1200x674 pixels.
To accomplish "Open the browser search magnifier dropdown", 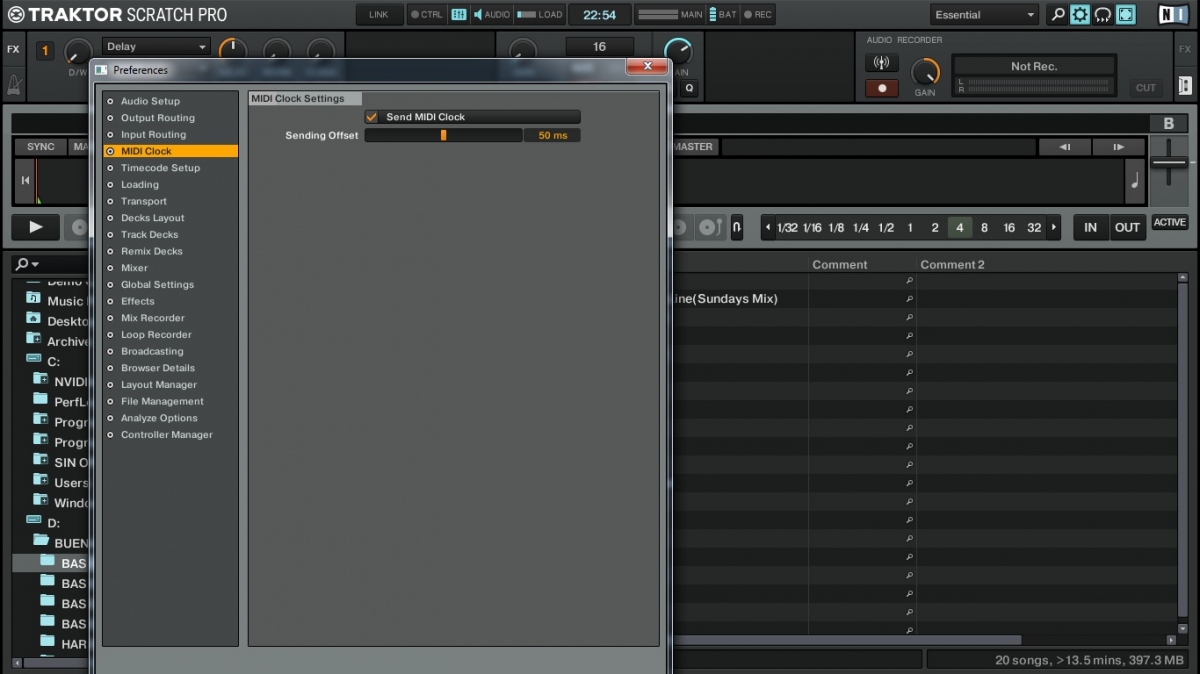I will (27, 264).
